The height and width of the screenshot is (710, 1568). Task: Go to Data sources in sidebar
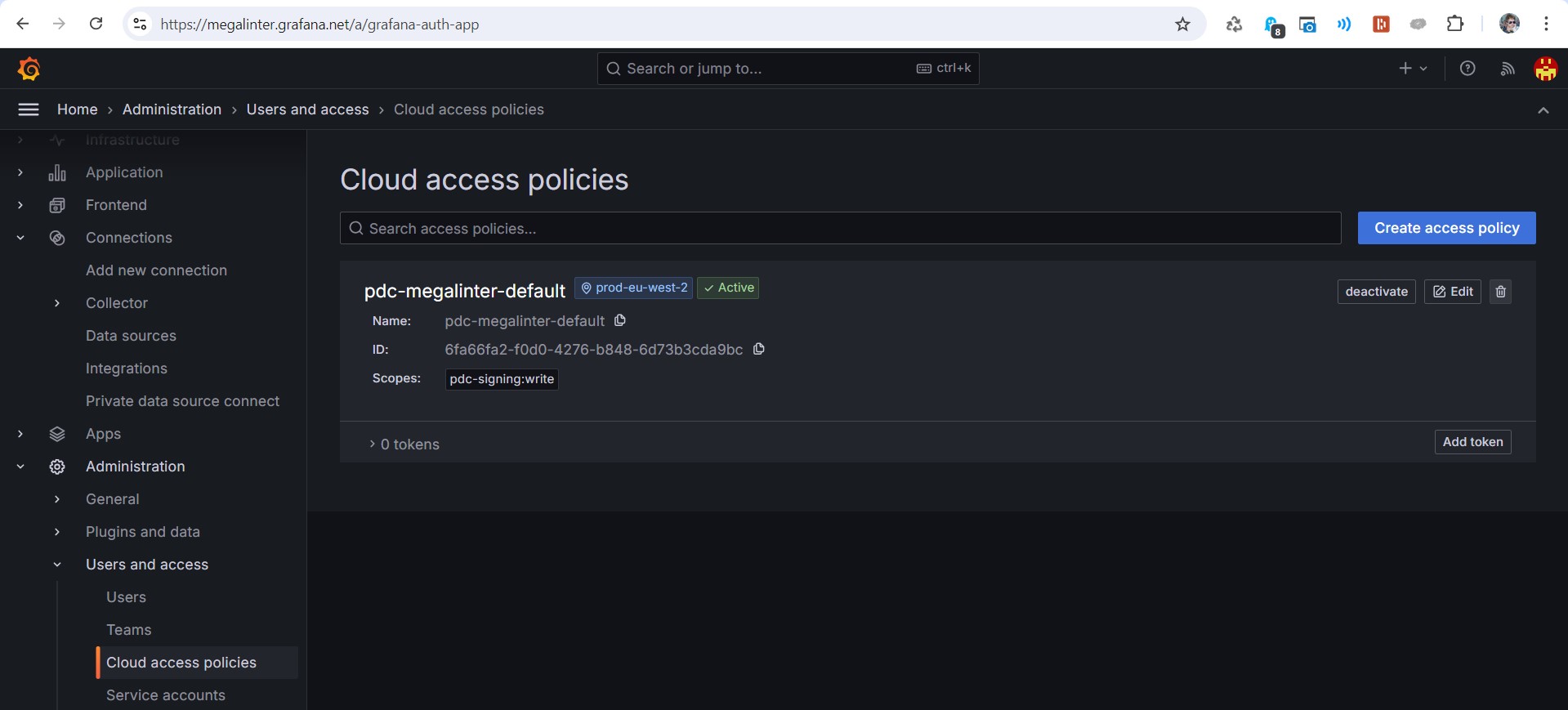tap(131, 336)
